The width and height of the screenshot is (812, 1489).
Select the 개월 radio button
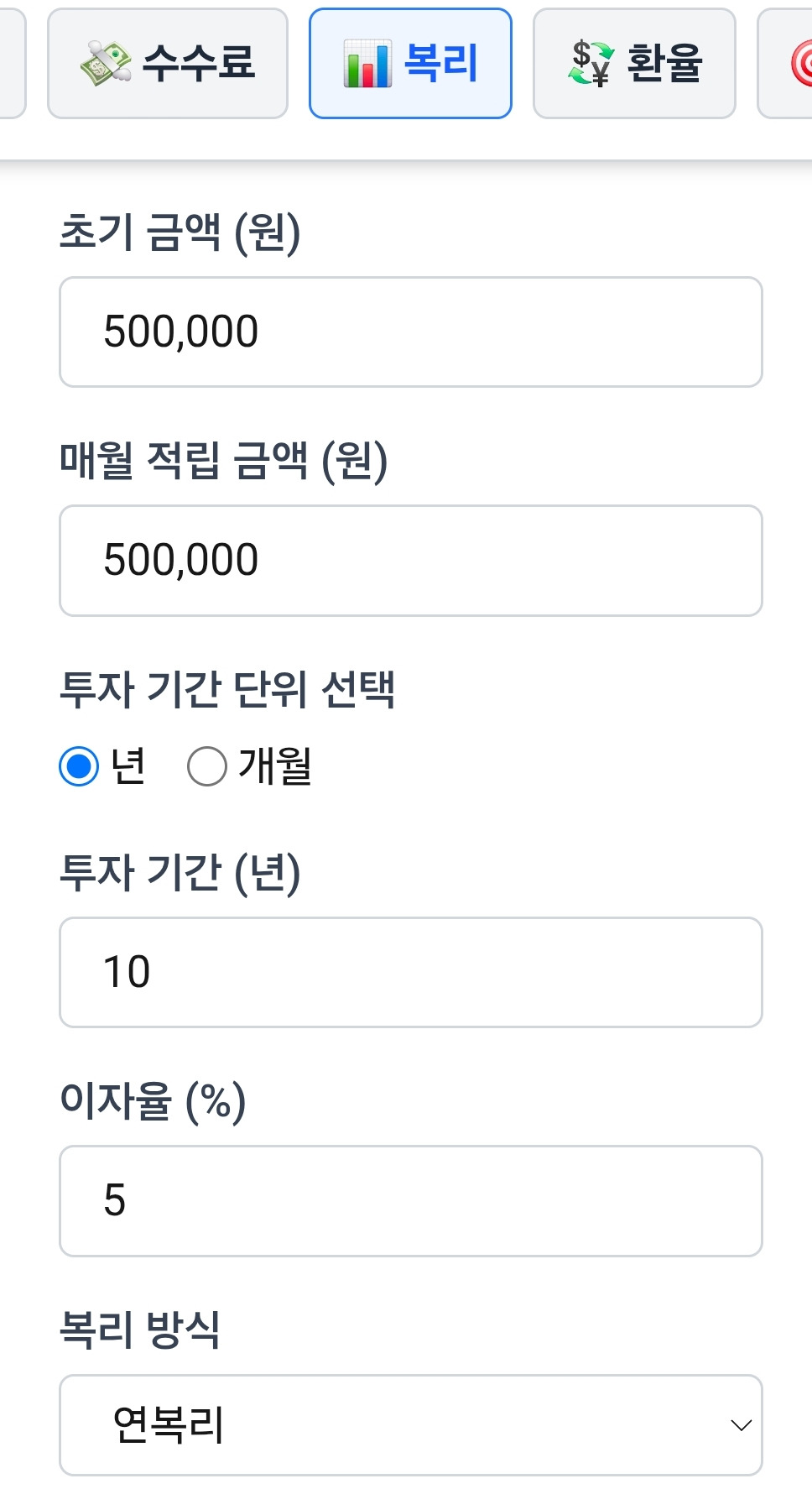(x=207, y=766)
